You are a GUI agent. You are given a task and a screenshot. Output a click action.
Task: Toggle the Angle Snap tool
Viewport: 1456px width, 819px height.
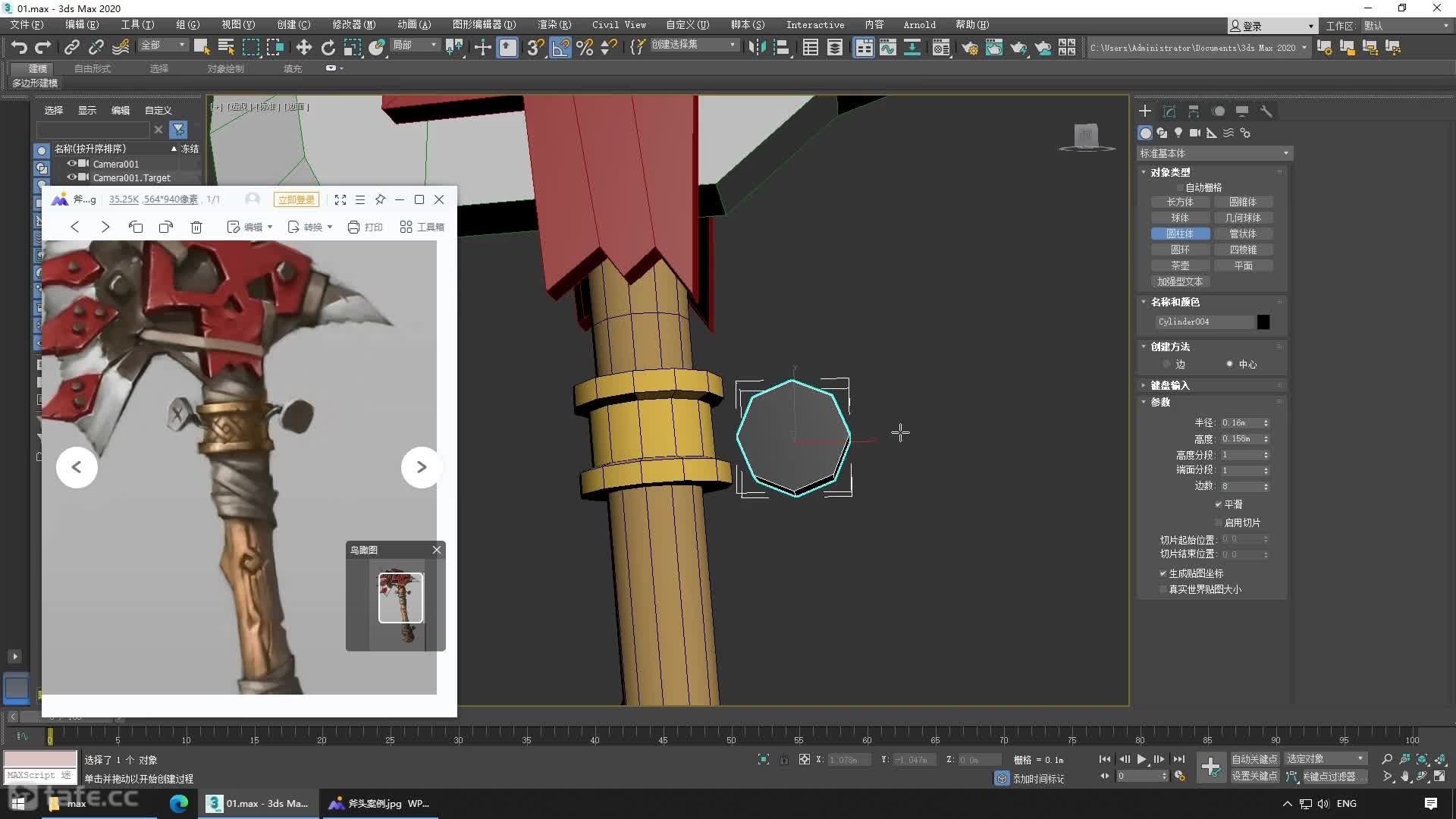[x=560, y=47]
